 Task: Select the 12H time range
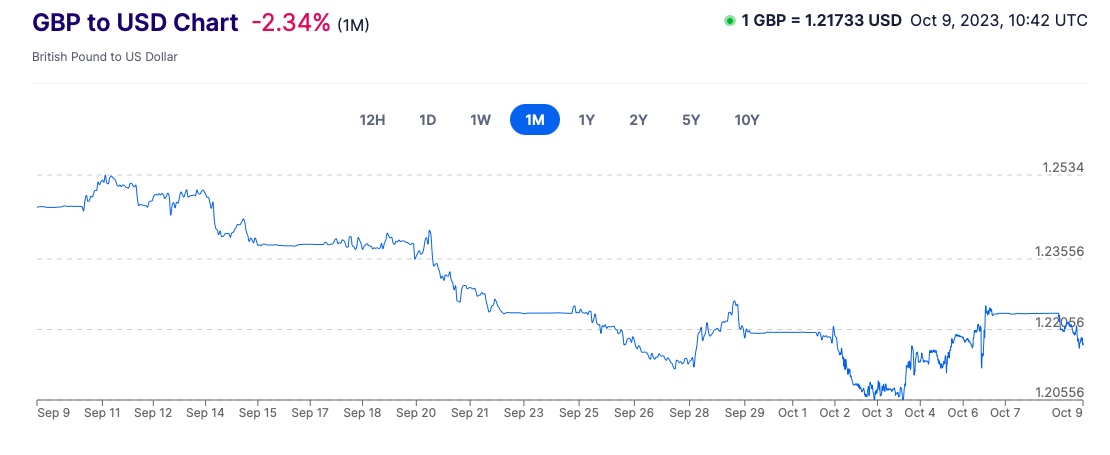click(x=372, y=120)
